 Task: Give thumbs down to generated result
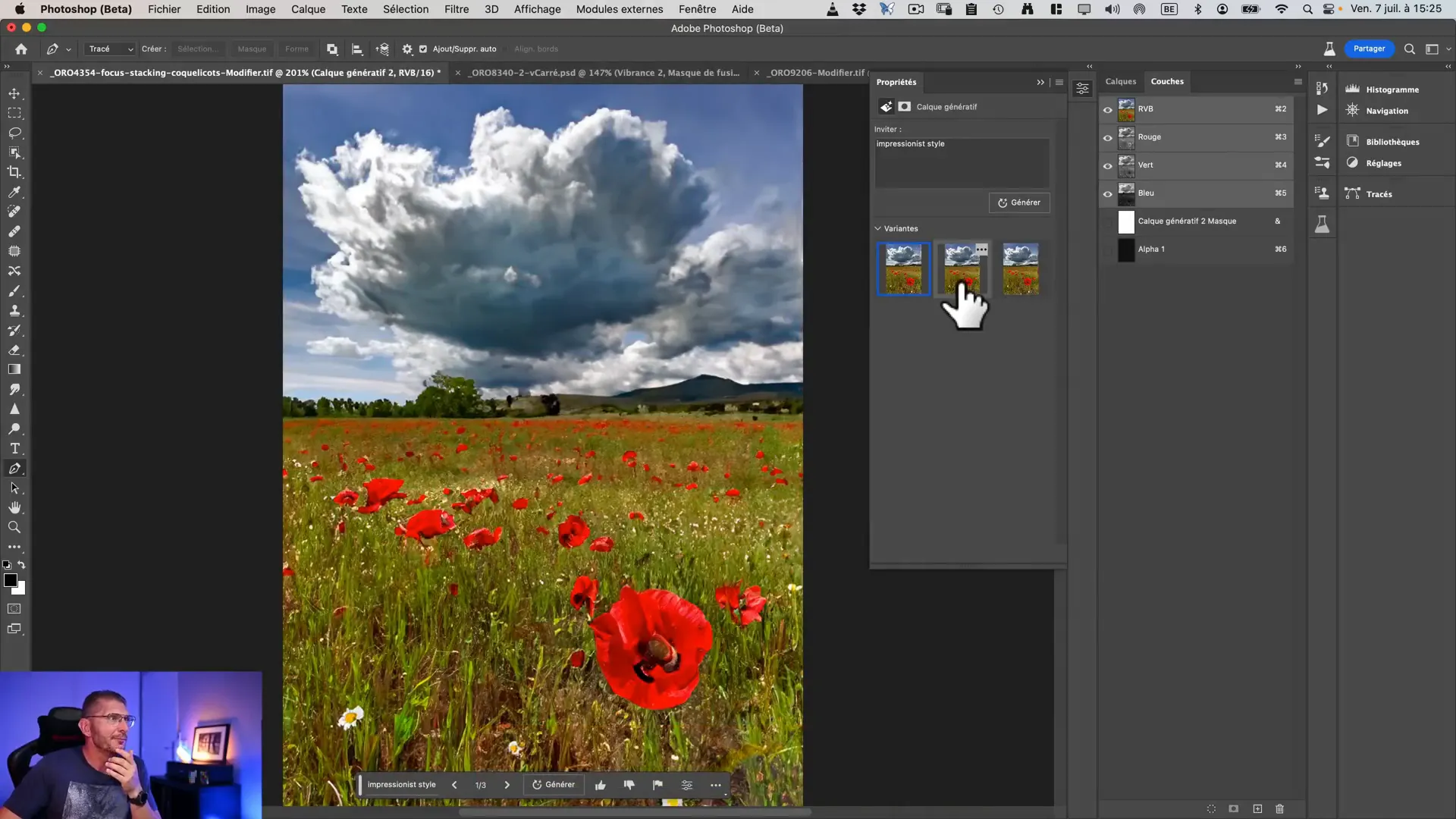tap(629, 785)
